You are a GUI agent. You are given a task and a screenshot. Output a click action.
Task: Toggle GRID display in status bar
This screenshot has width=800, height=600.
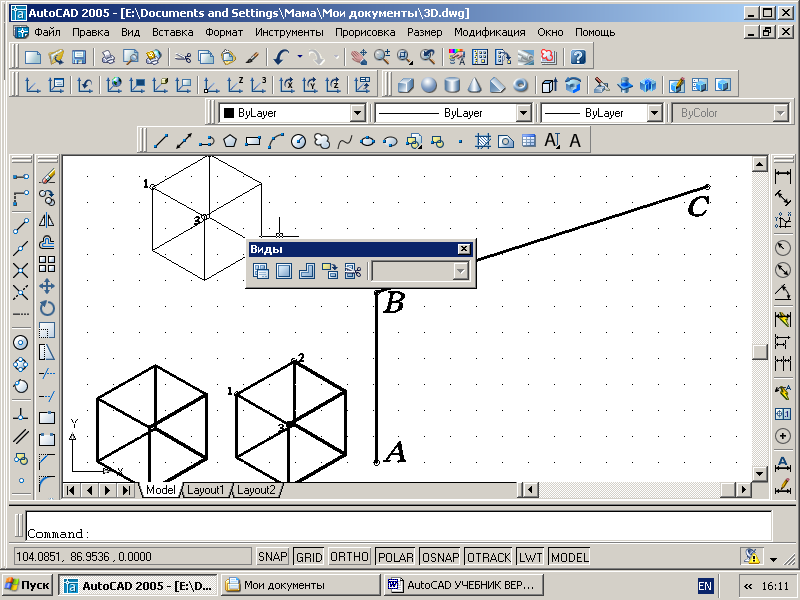(309, 557)
